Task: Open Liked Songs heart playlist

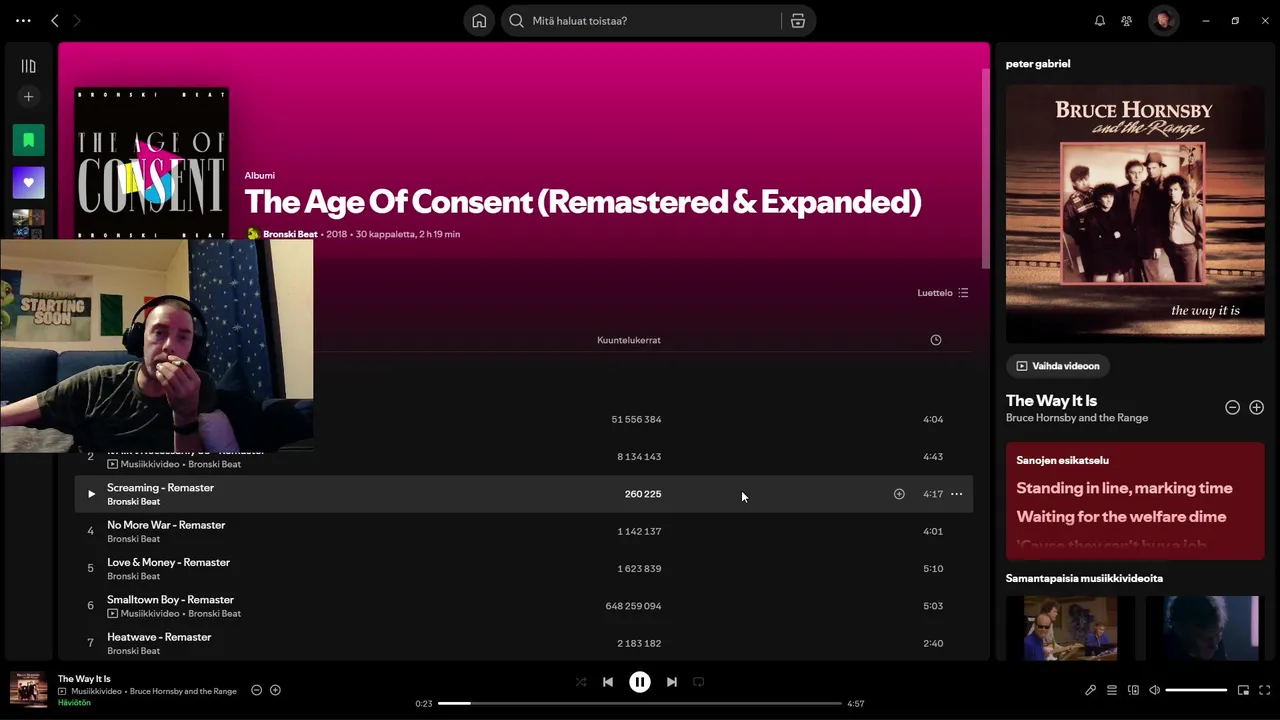Action: click(x=28, y=183)
